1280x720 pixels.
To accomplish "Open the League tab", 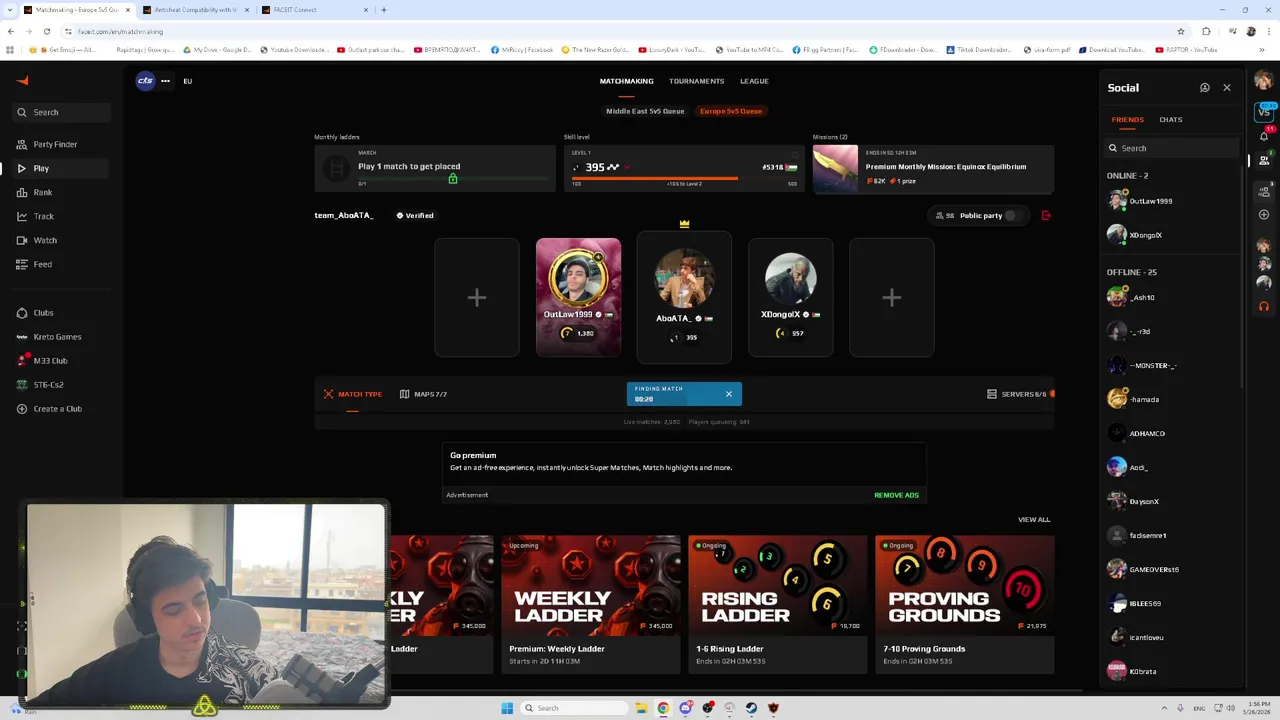I will coord(754,81).
